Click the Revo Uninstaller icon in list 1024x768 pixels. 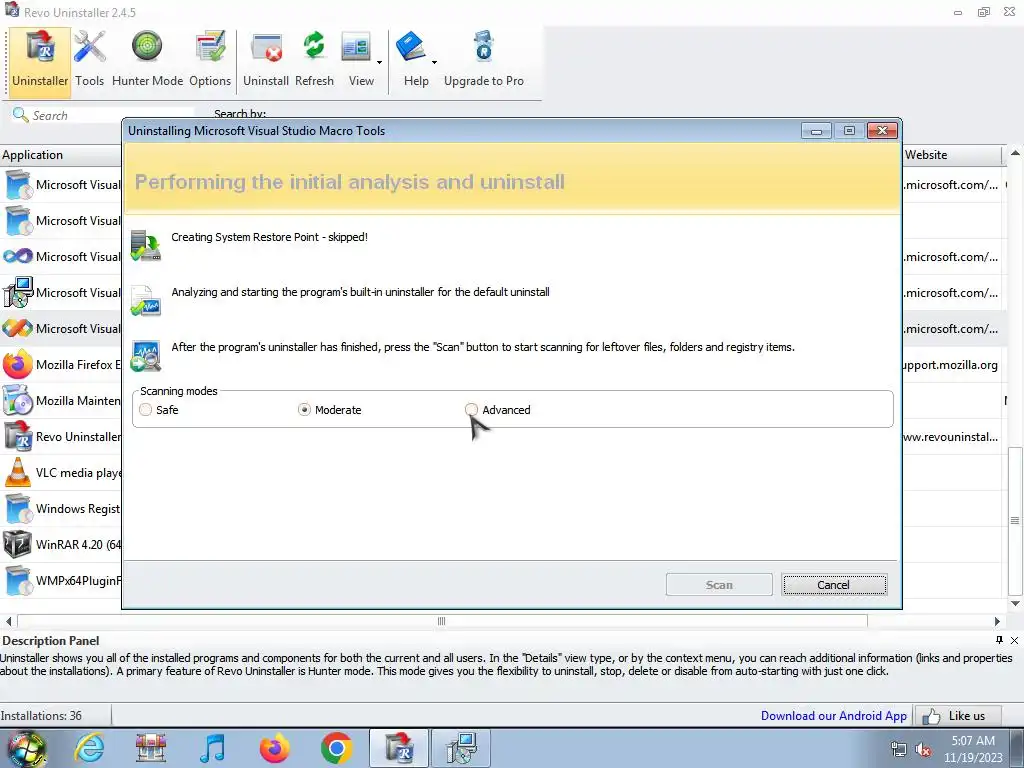click(x=18, y=436)
